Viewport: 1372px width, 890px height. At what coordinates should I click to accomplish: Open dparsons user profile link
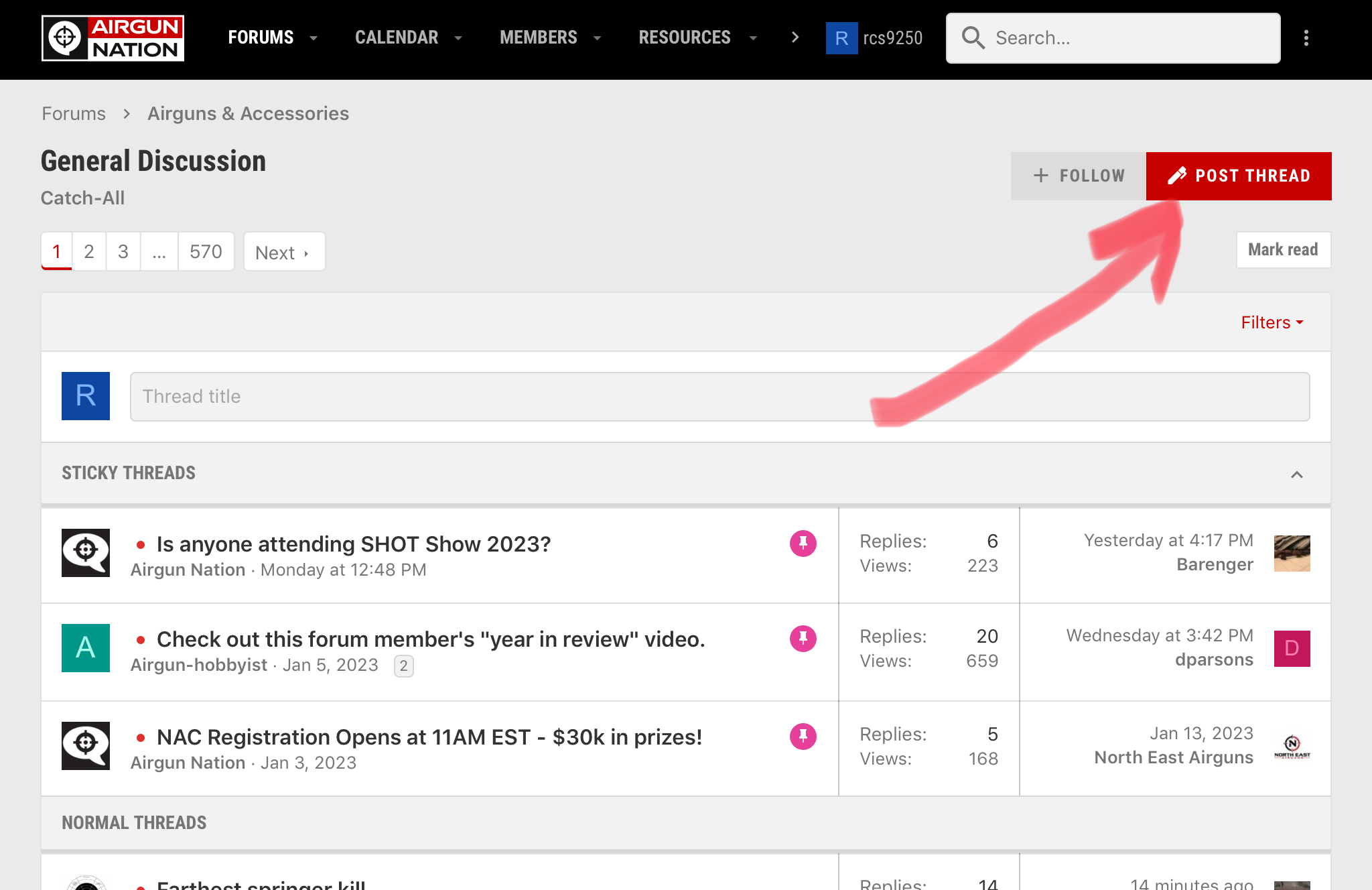tap(1214, 659)
